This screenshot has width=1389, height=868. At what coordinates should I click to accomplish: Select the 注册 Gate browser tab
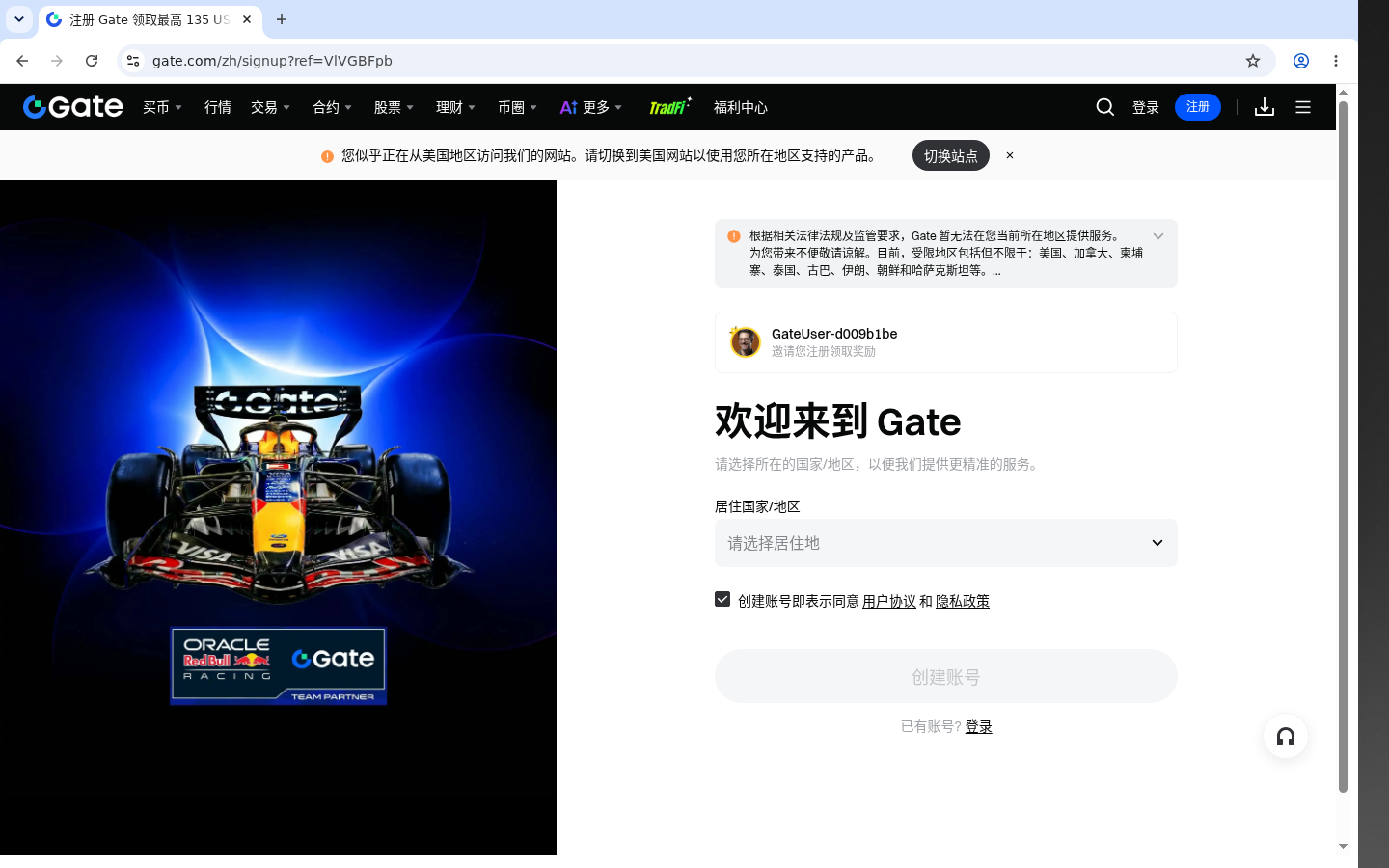[x=150, y=19]
